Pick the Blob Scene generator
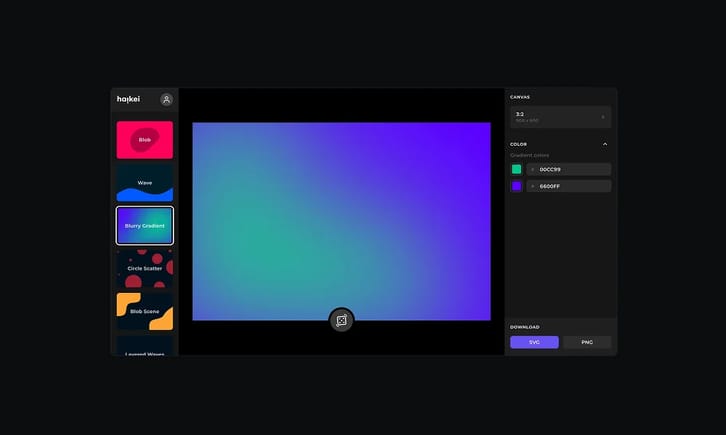Screen dimensions: 726x435 (x=144, y=311)
